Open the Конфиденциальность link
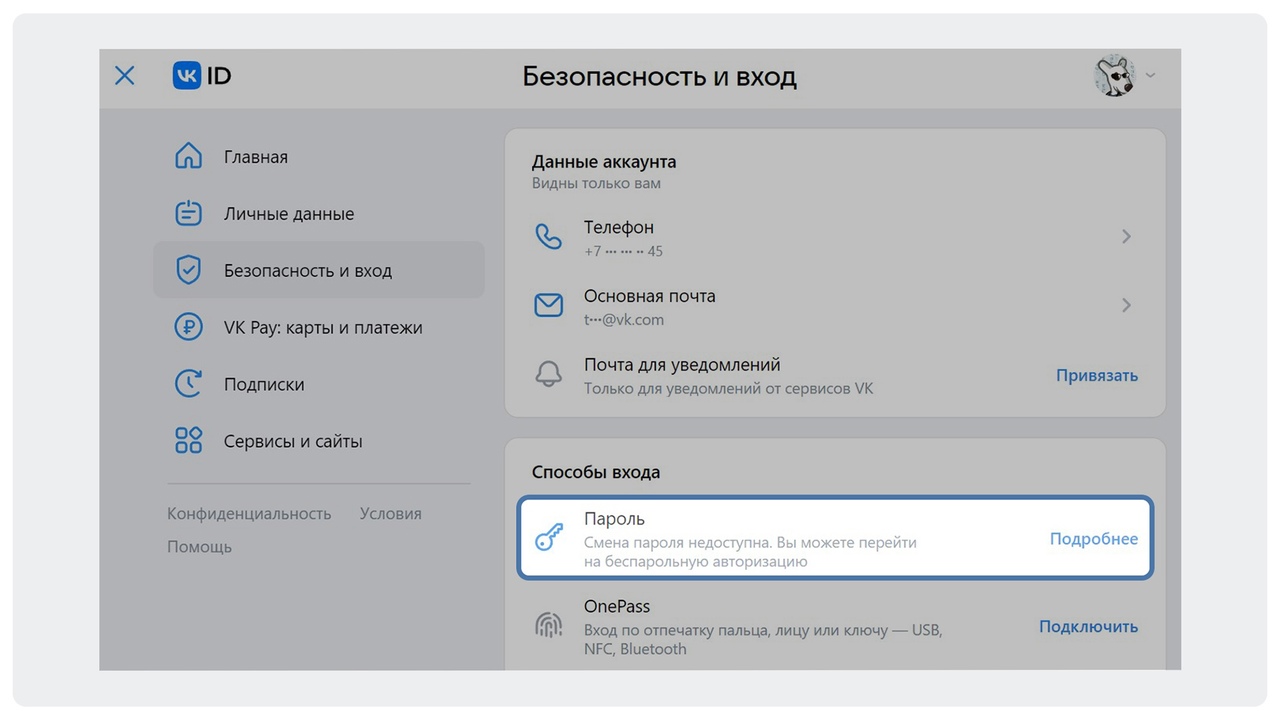This screenshot has width=1280, height=720. [x=249, y=513]
